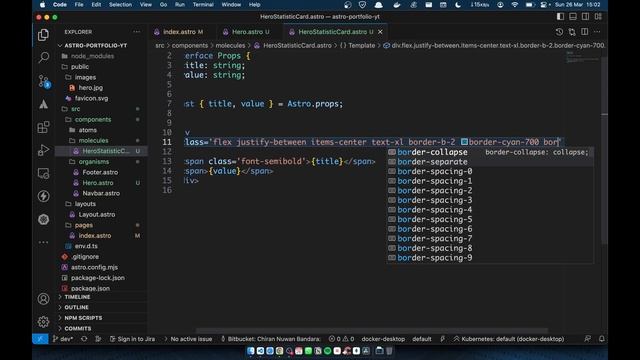Image resolution: width=640 pixels, height=360 pixels.
Task: Open the File menu
Action: pos(79,5)
